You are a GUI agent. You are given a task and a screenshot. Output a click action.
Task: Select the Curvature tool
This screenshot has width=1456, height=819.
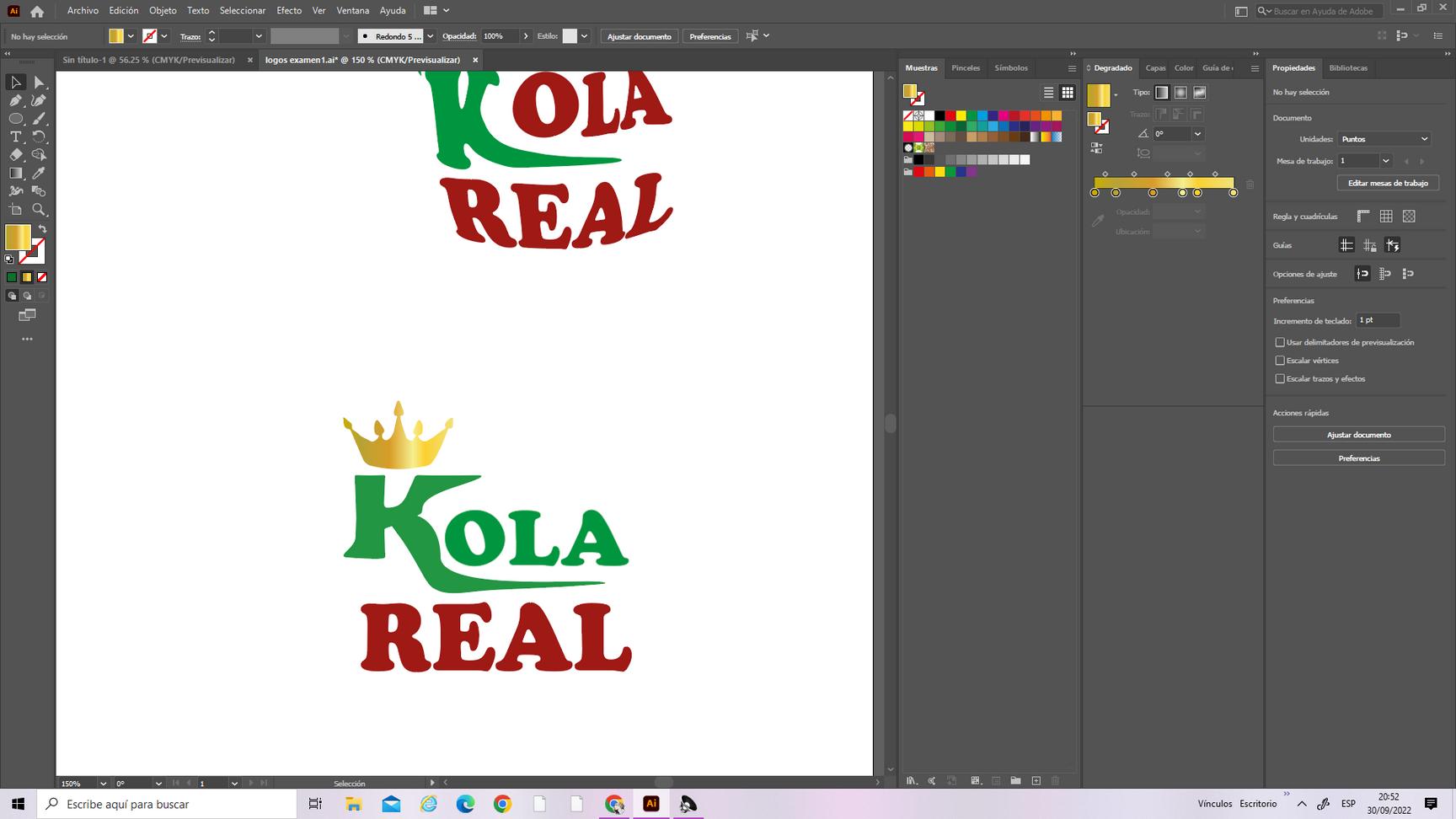[x=39, y=100]
